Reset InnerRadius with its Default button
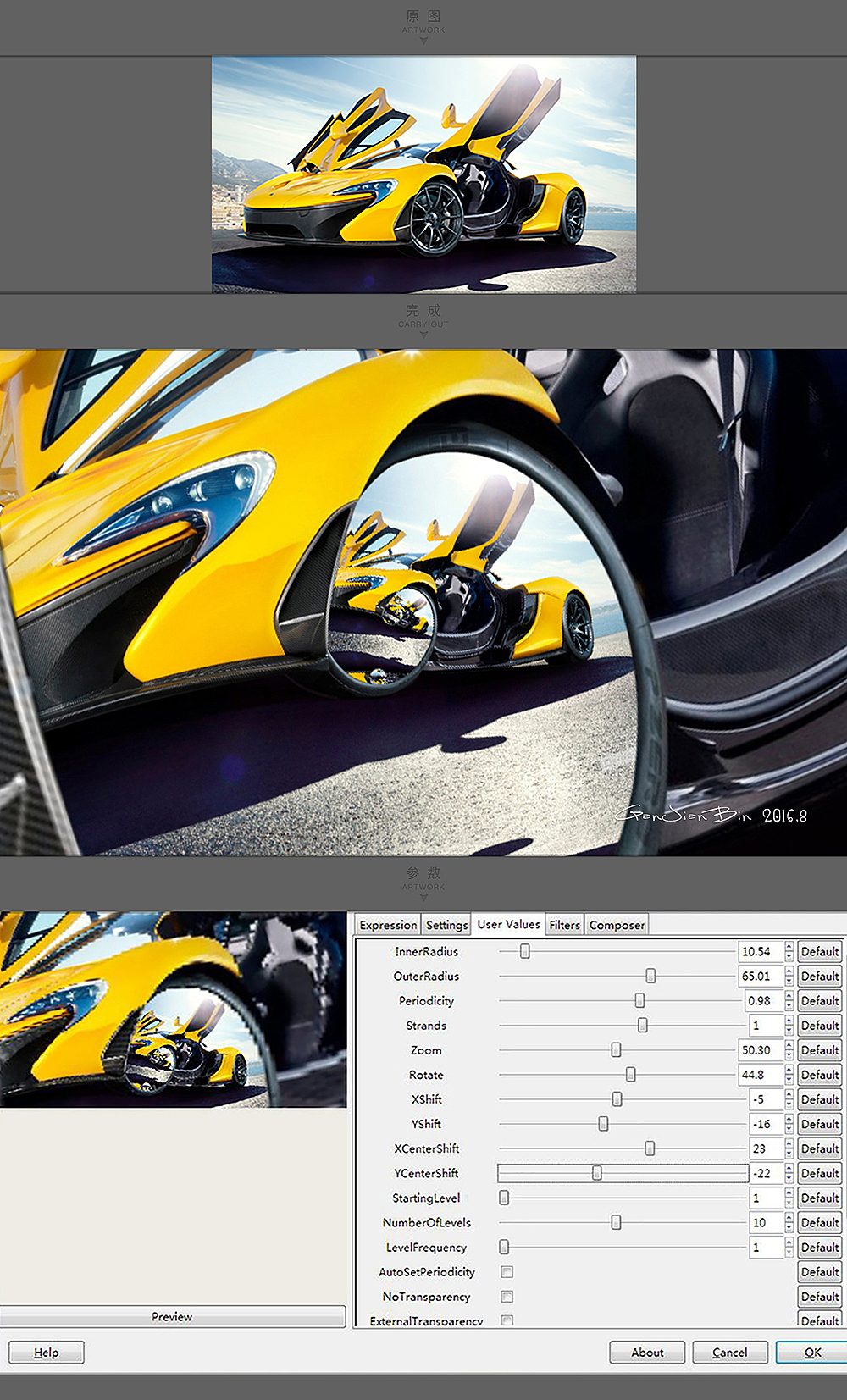Image resolution: width=847 pixels, height=1400 pixels. (820, 952)
